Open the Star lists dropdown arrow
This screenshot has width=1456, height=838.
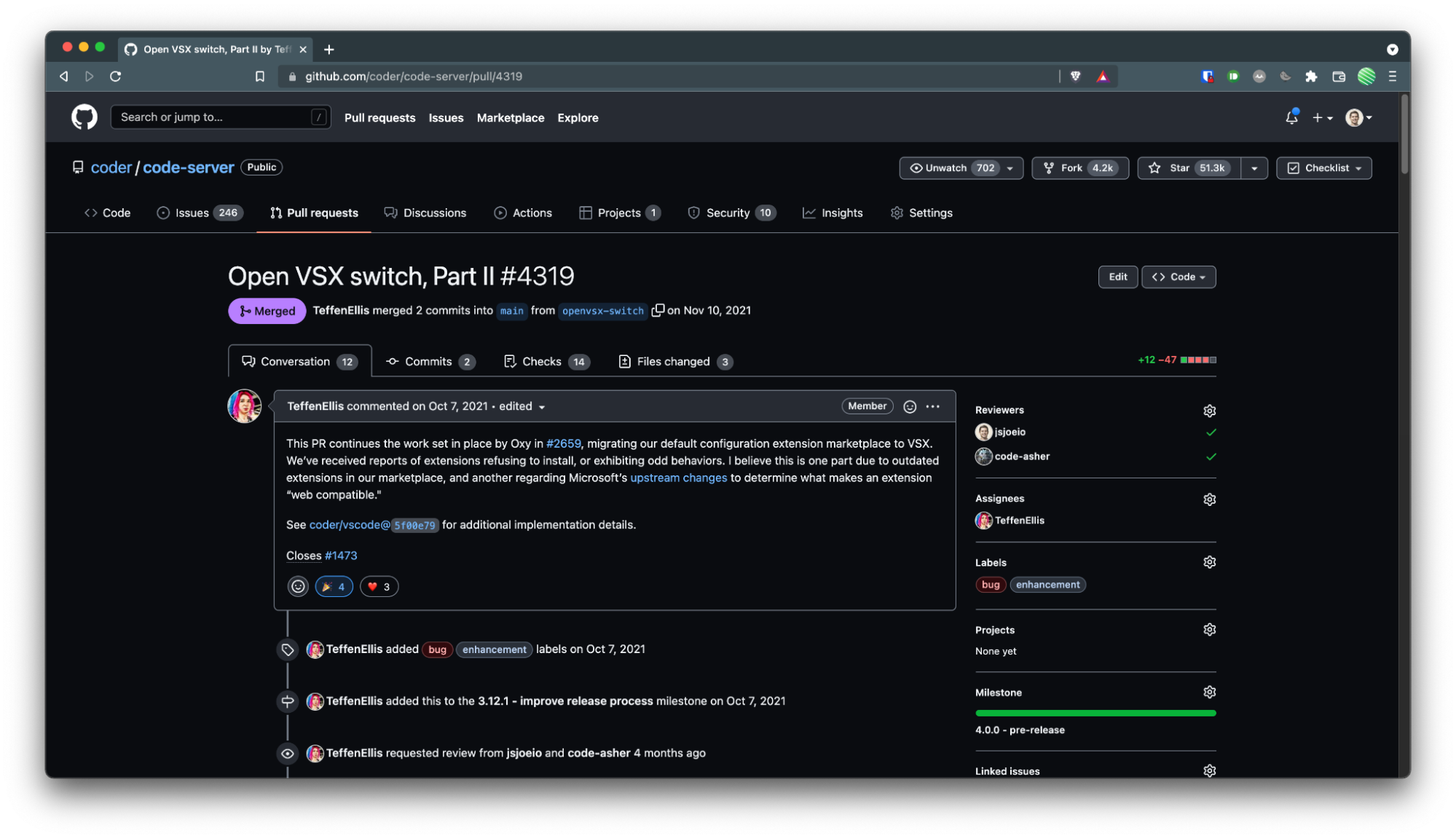pyautogui.click(x=1254, y=168)
